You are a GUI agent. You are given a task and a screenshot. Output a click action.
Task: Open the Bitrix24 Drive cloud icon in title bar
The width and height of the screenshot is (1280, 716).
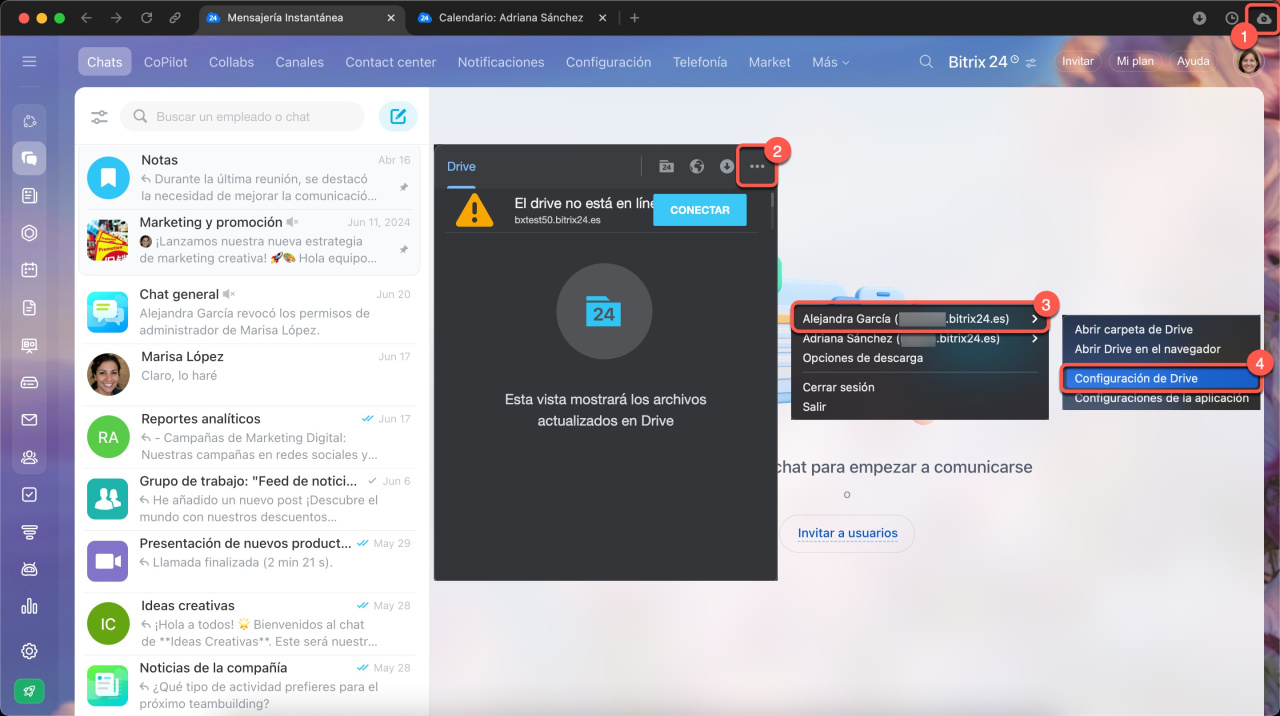coord(1264,18)
